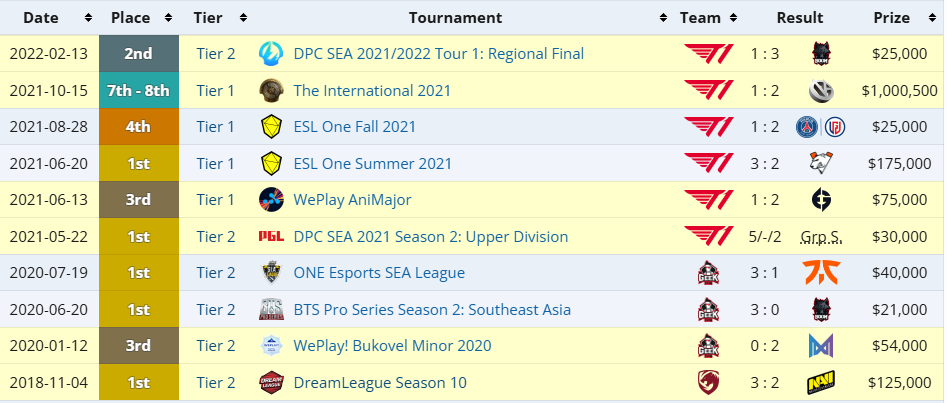Click the WePlay AniMajor tournament icon

(271, 200)
